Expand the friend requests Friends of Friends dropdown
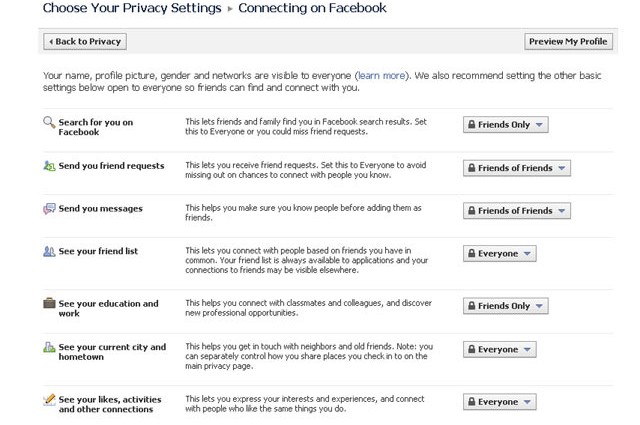Viewport: 640px width, 425px height. 516,168
